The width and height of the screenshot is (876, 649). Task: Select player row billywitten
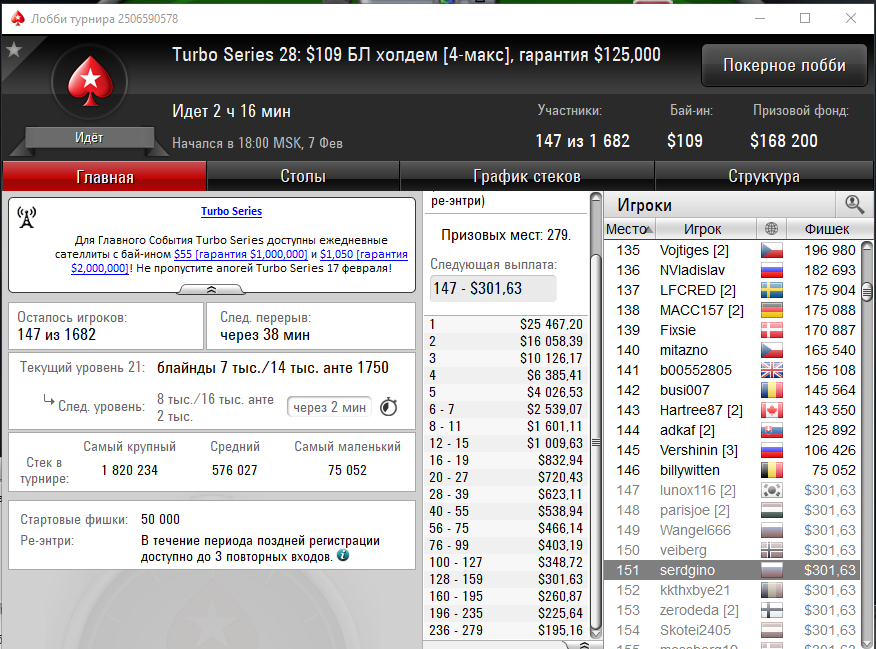[731, 470]
